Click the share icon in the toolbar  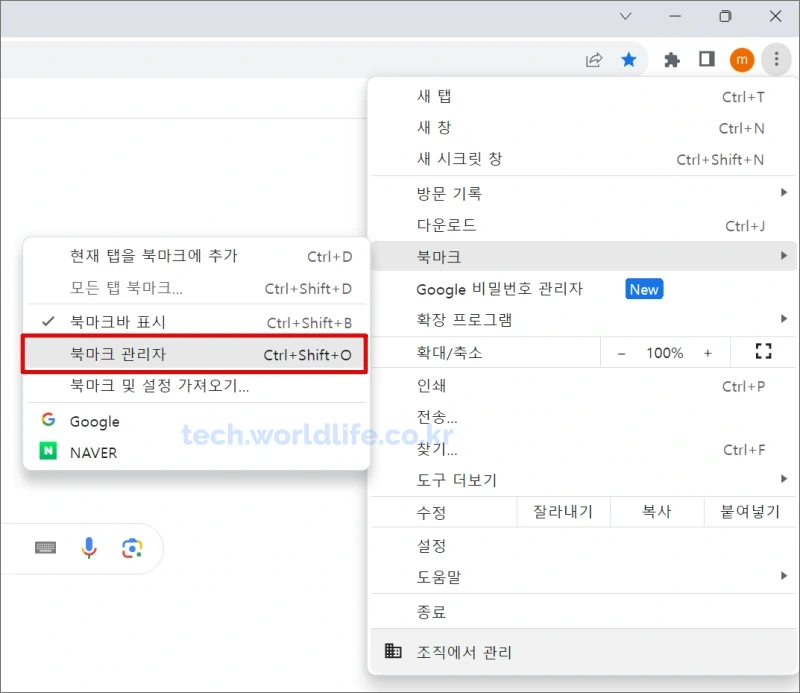click(x=593, y=60)
